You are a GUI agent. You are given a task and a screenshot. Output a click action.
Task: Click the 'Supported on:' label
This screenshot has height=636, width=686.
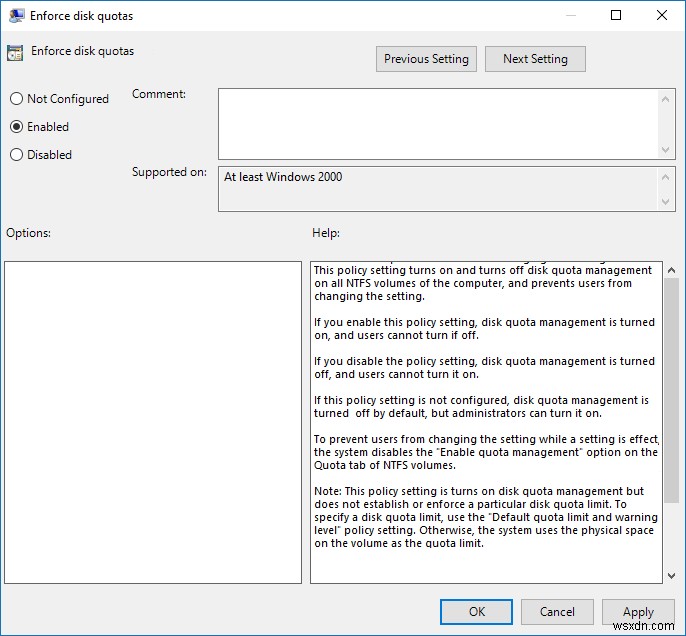[169, 172]
